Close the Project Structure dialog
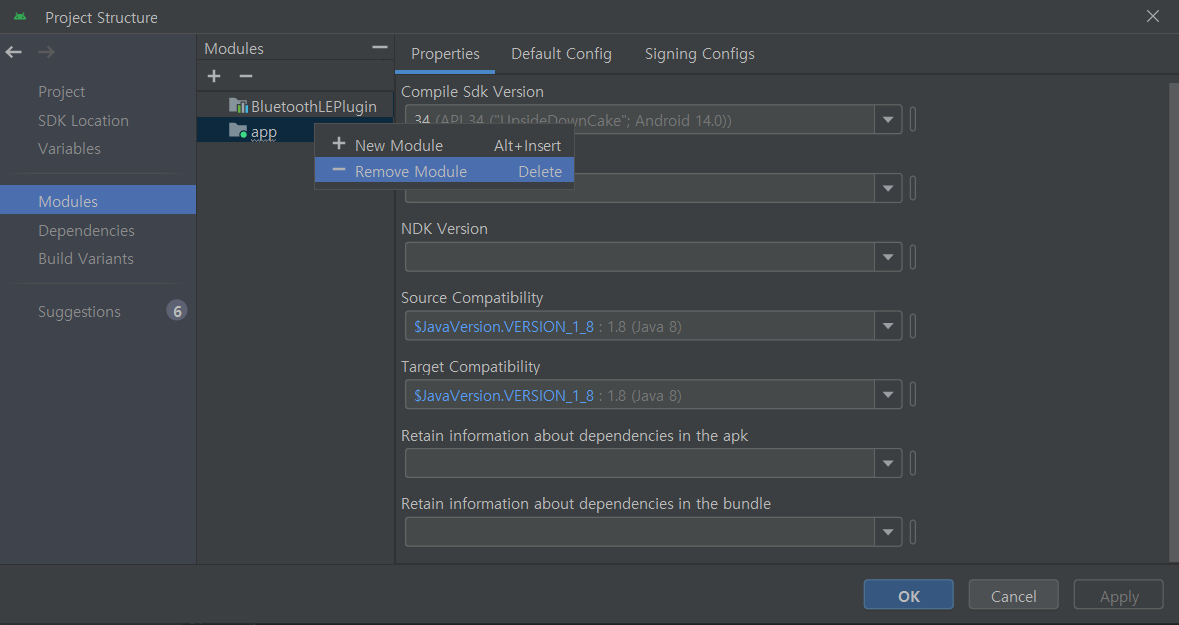Screen dimensions: 1179x625 coord(1153,17)
